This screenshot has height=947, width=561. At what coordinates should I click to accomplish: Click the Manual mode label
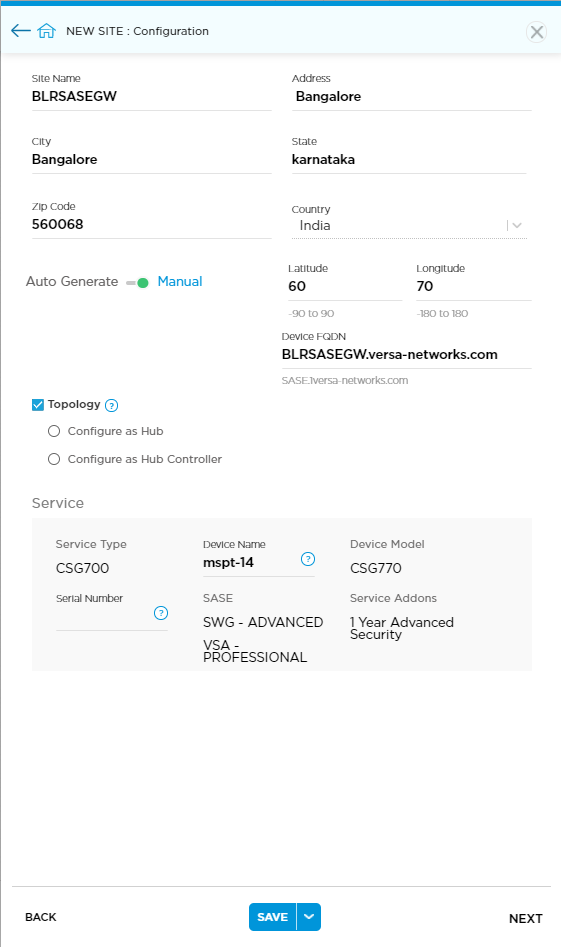[180, 281]
